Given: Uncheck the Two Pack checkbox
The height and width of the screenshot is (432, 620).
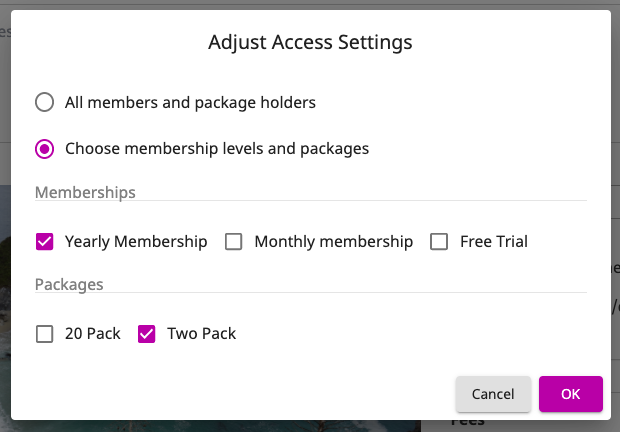Looking at the screenshot, I should pos(146,334).
